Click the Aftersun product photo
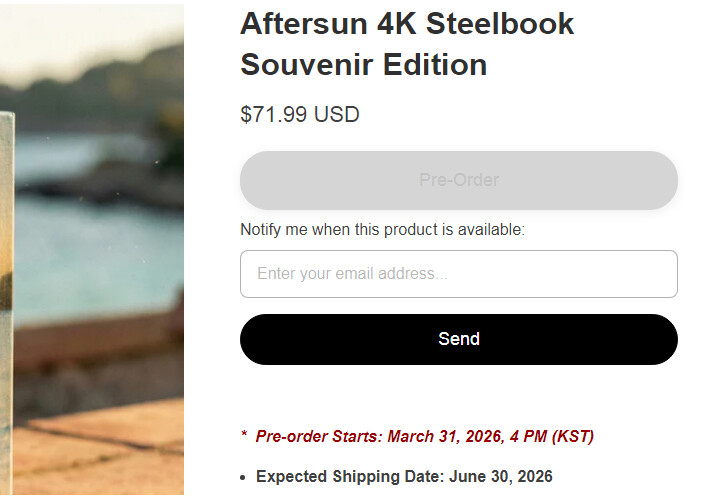 [x=92, y=250]
